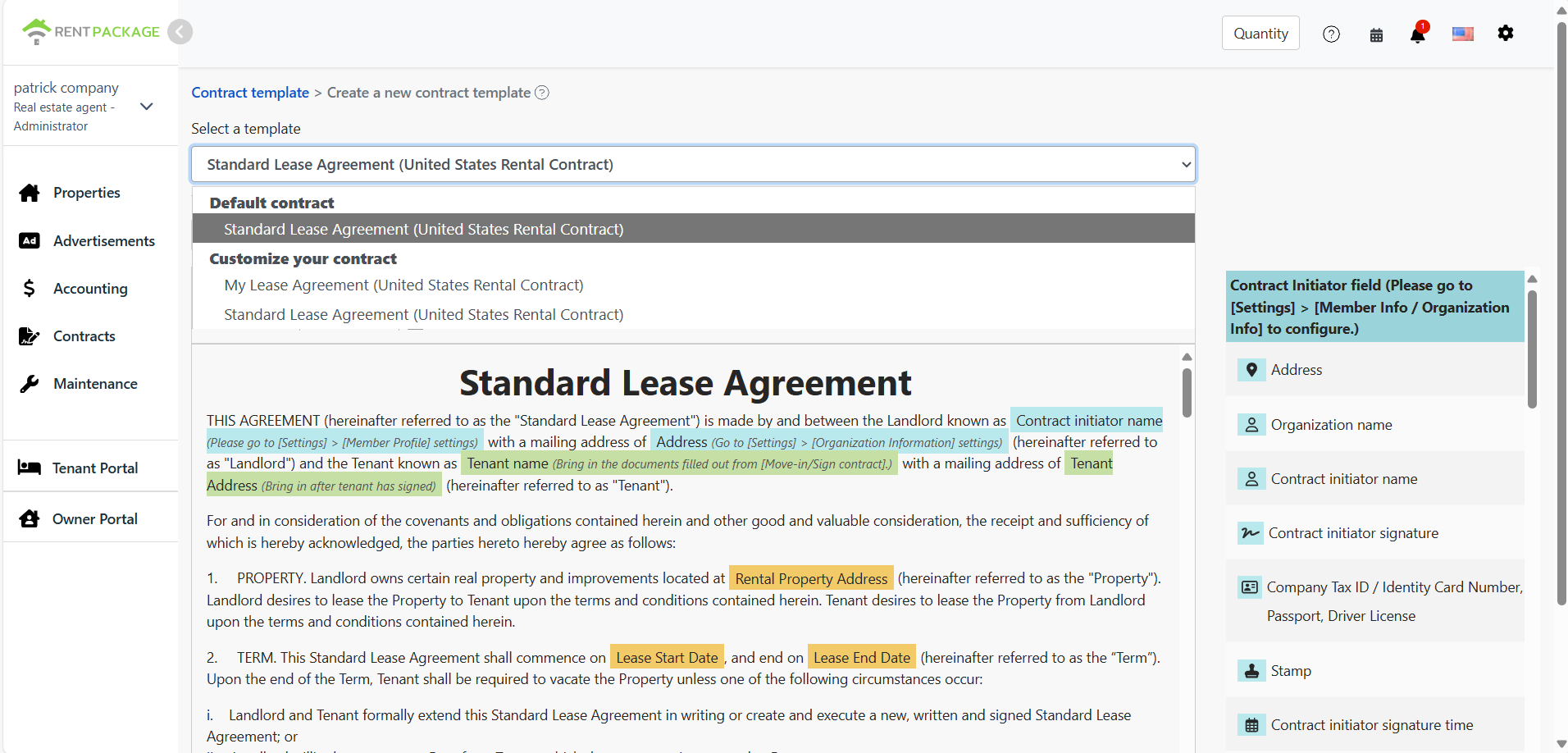The height and width of the screenshot is (753, 1568).
Task: Click the Quantity button
Action: 1260,34
